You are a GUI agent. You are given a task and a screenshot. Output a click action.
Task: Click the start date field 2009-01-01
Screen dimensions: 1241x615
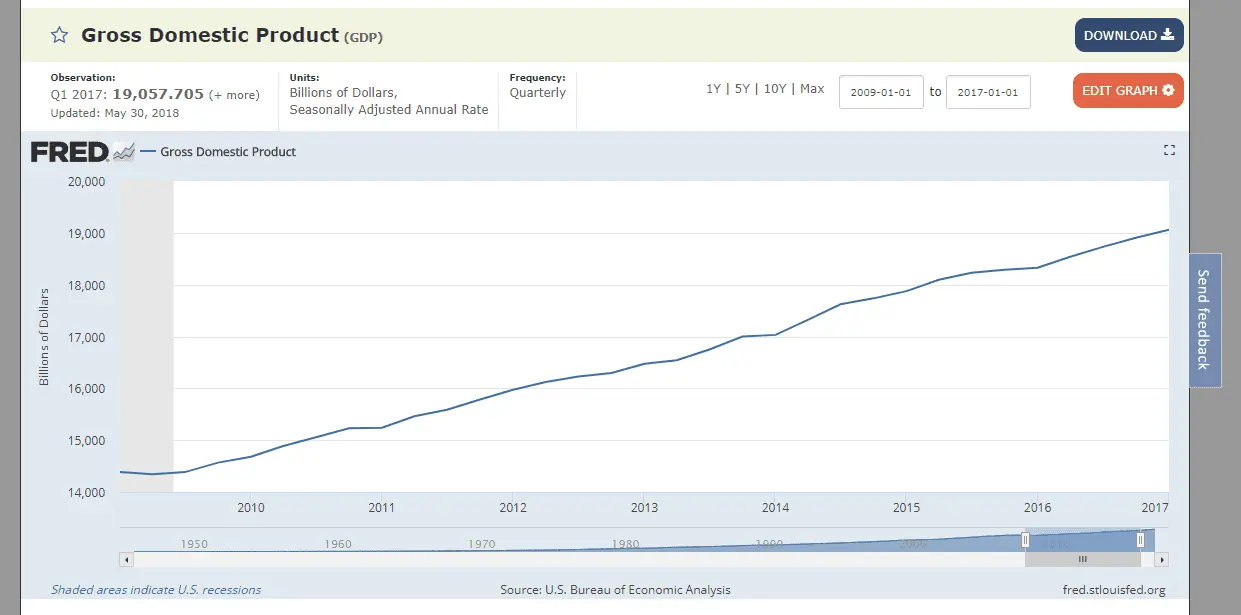click(880, 92)
